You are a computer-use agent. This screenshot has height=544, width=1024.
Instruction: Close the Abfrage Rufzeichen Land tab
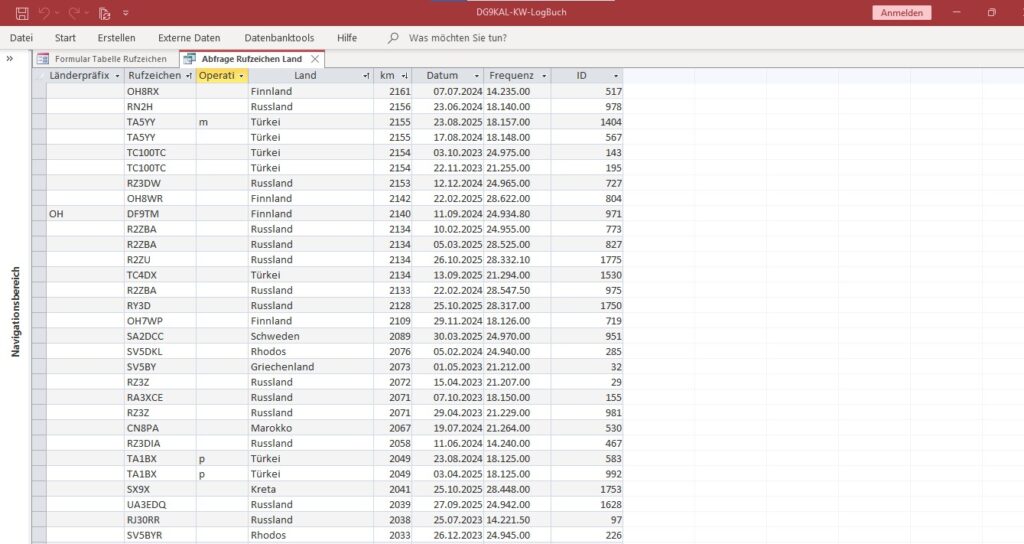point(315,59)
